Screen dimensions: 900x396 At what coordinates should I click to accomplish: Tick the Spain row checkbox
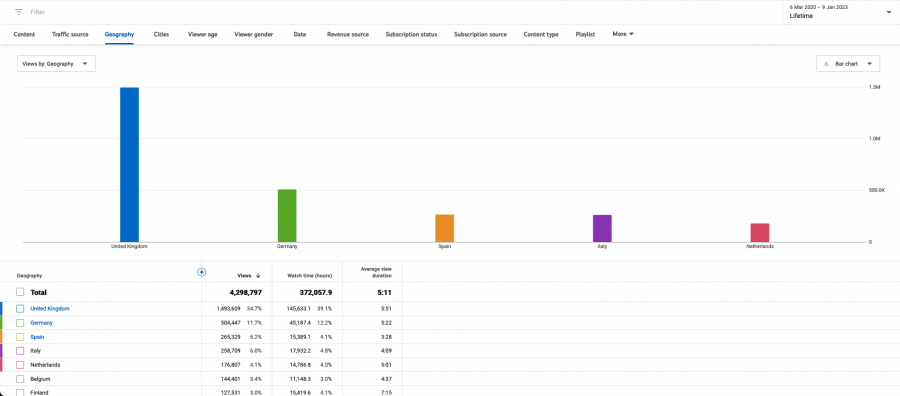tap(20, 337)
